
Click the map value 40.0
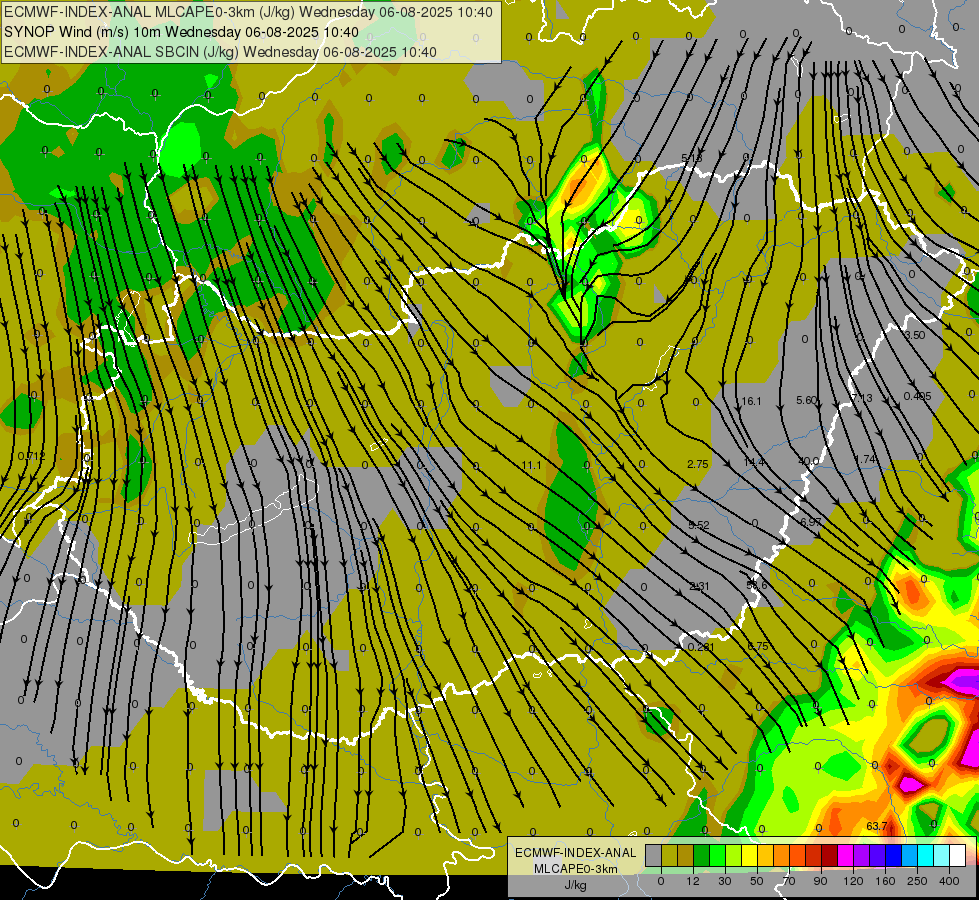coord(809,462)
